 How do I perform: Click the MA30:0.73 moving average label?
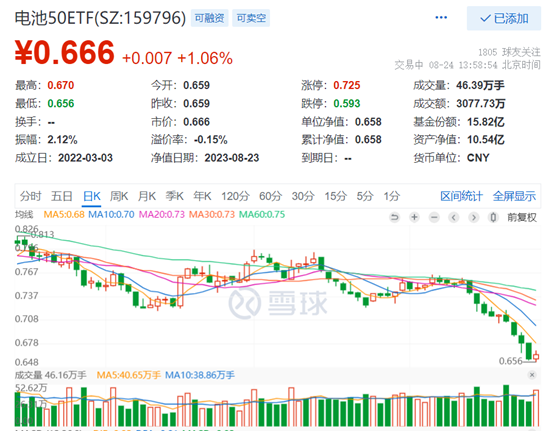(212, 214)
